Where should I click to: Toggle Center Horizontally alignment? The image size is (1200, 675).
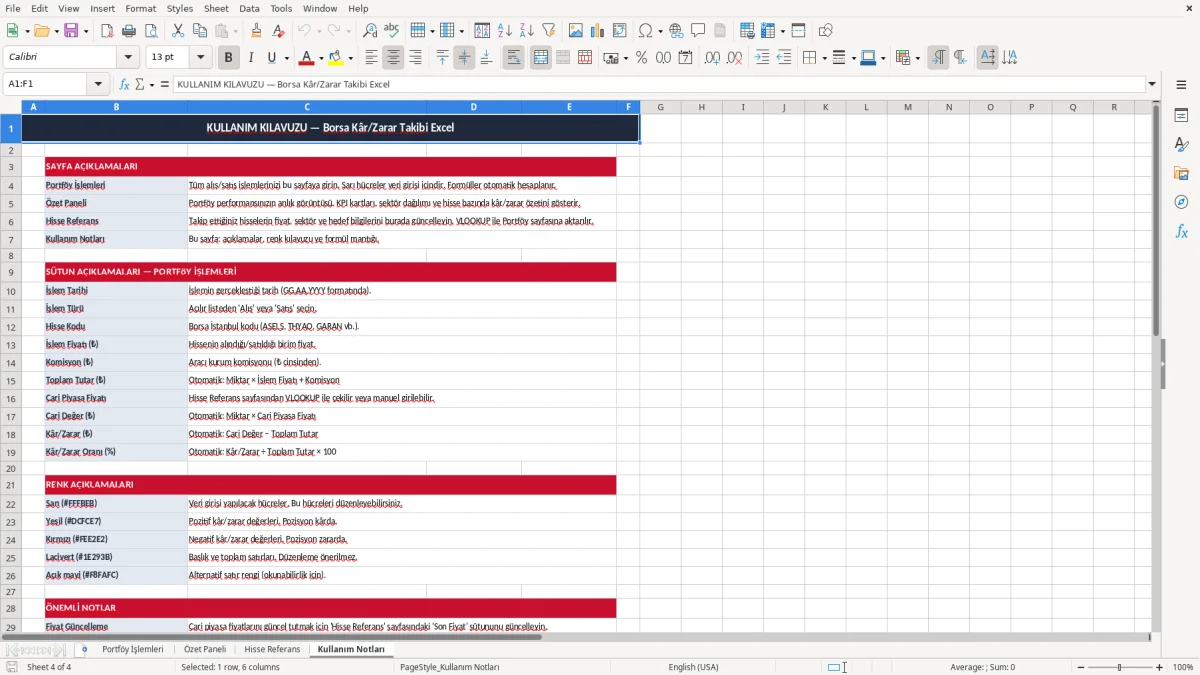(x=393, y=58)
